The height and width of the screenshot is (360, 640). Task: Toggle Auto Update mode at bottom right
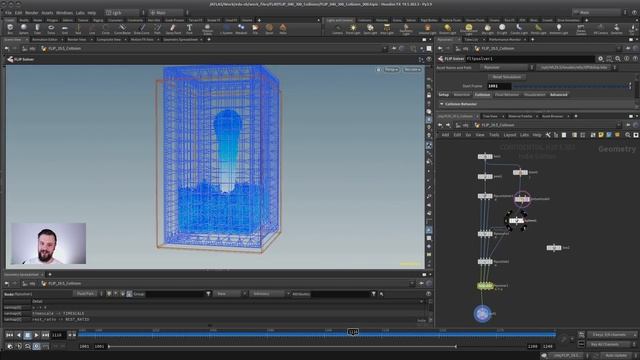coord(616,356)
